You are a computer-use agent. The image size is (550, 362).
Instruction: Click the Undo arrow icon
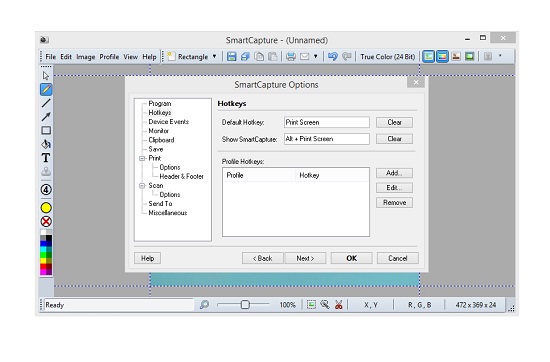pyautogui.click(x=333, y=56)
